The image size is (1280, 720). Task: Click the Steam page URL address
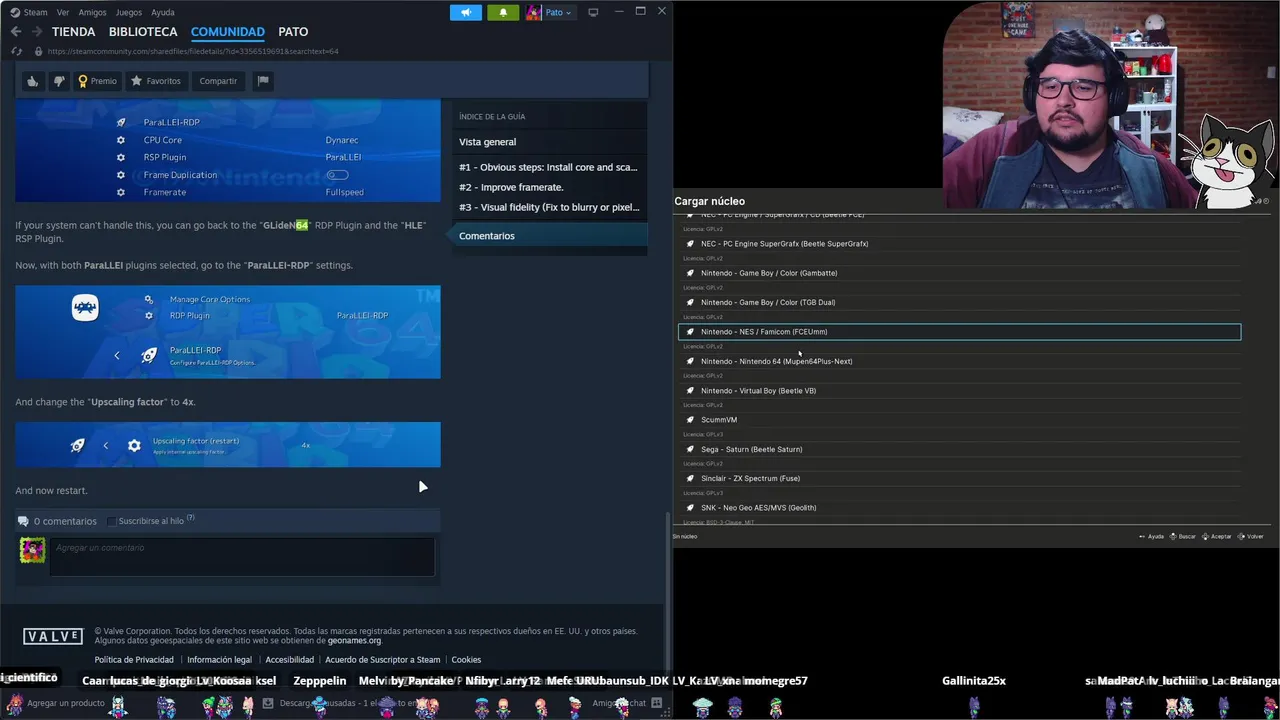click(193, 51)
